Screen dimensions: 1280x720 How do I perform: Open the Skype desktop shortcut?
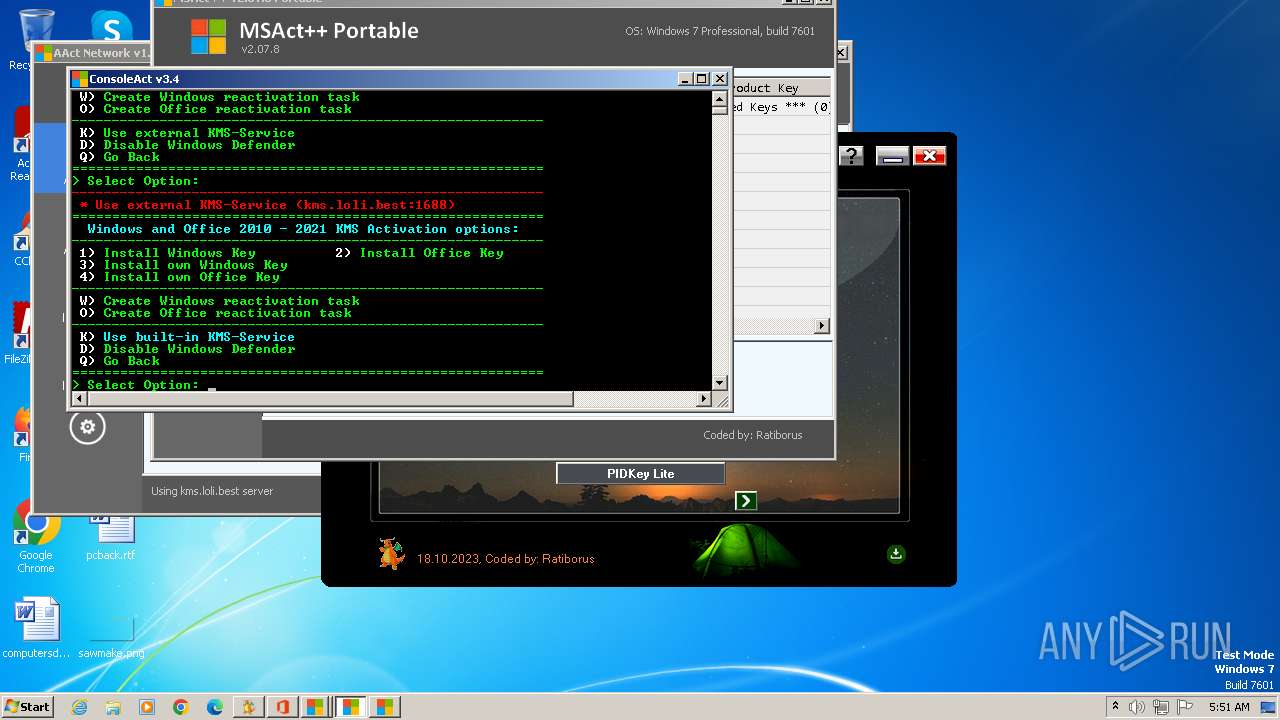click(112, 26)
